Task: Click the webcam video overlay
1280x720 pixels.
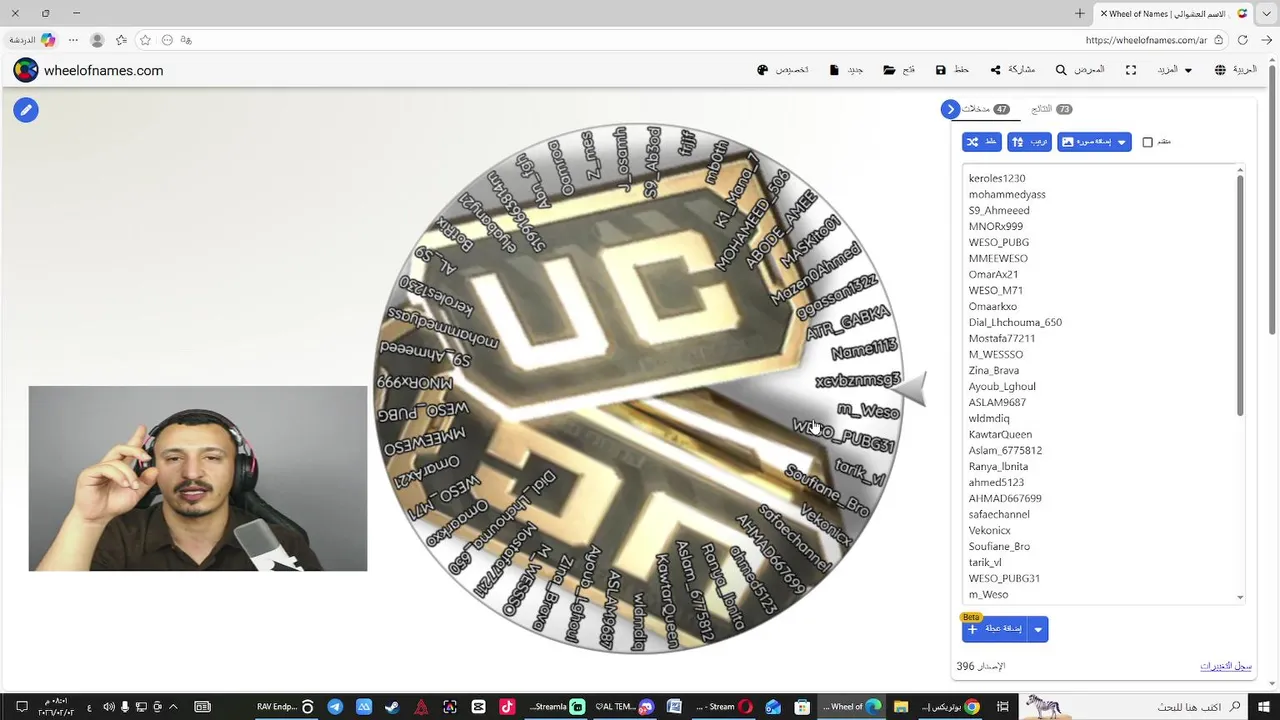Action: click(x=198, y=479)
